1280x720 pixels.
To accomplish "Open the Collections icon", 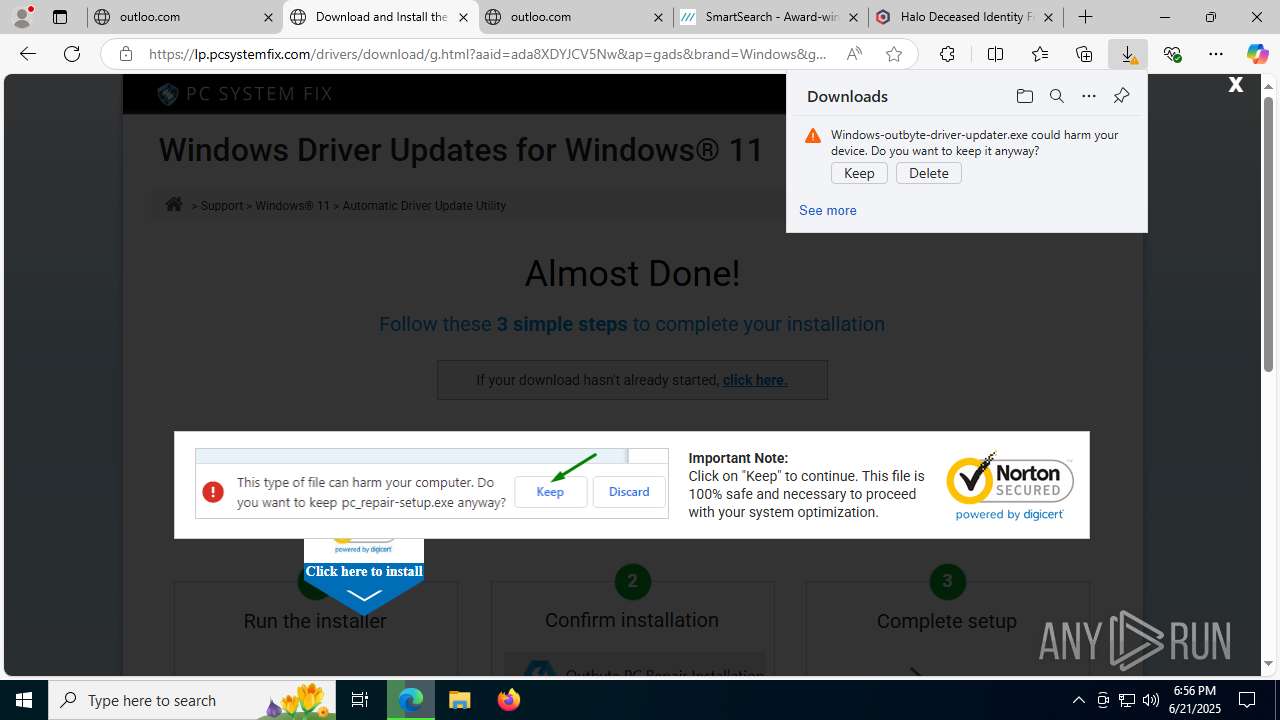I will click(1084, 54).
